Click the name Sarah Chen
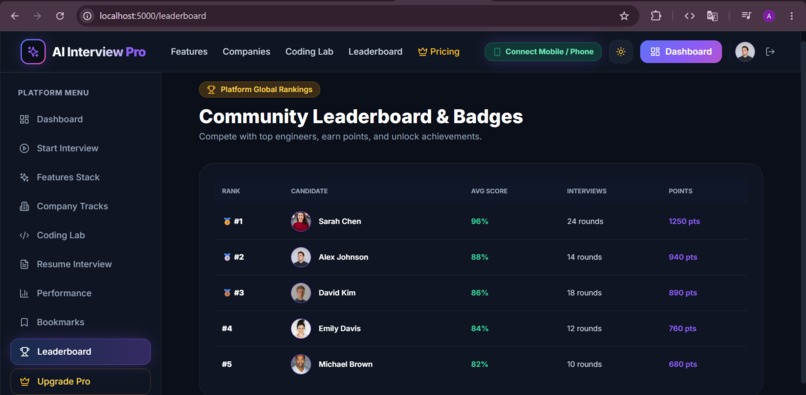The width and height of the screenshot is (806, 395). (x=340, y=221)
